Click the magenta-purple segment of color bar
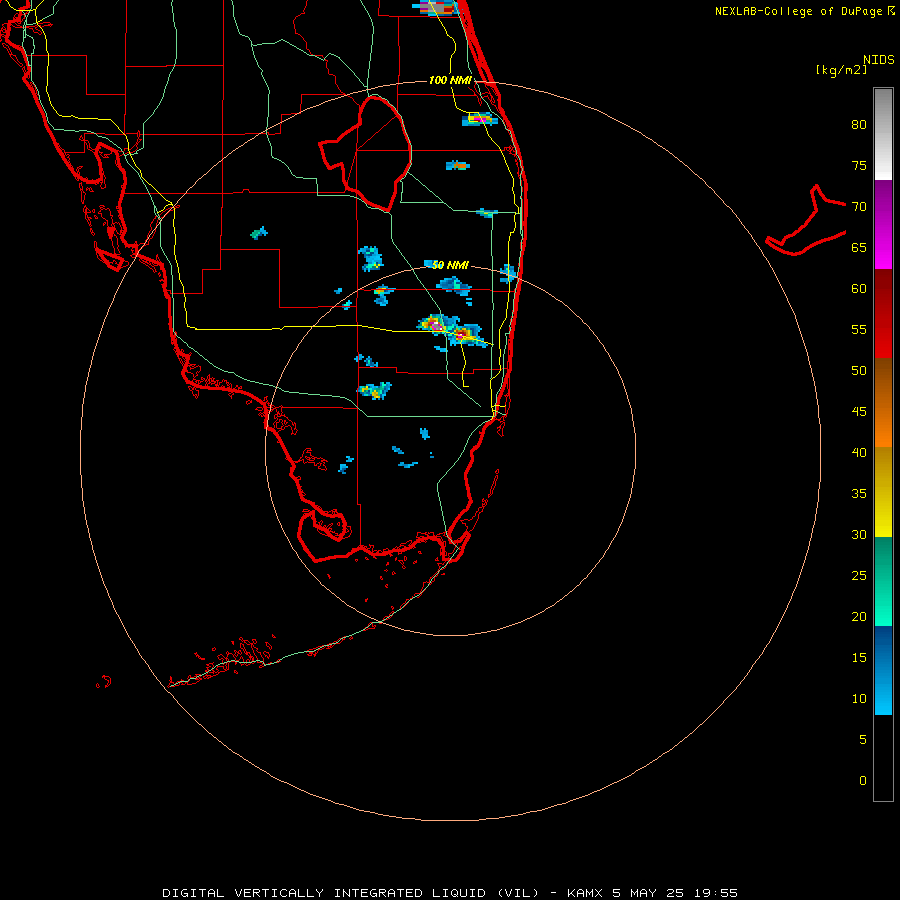The image size is (900, 900). pos(883,224)
